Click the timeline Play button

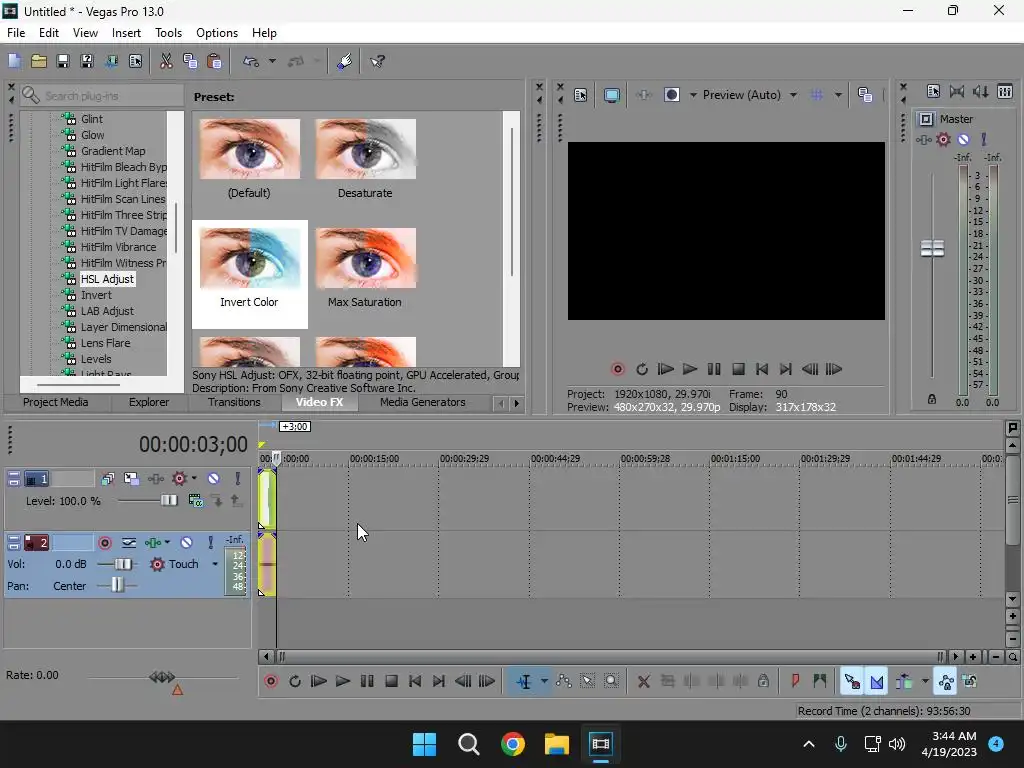[343, 681]
